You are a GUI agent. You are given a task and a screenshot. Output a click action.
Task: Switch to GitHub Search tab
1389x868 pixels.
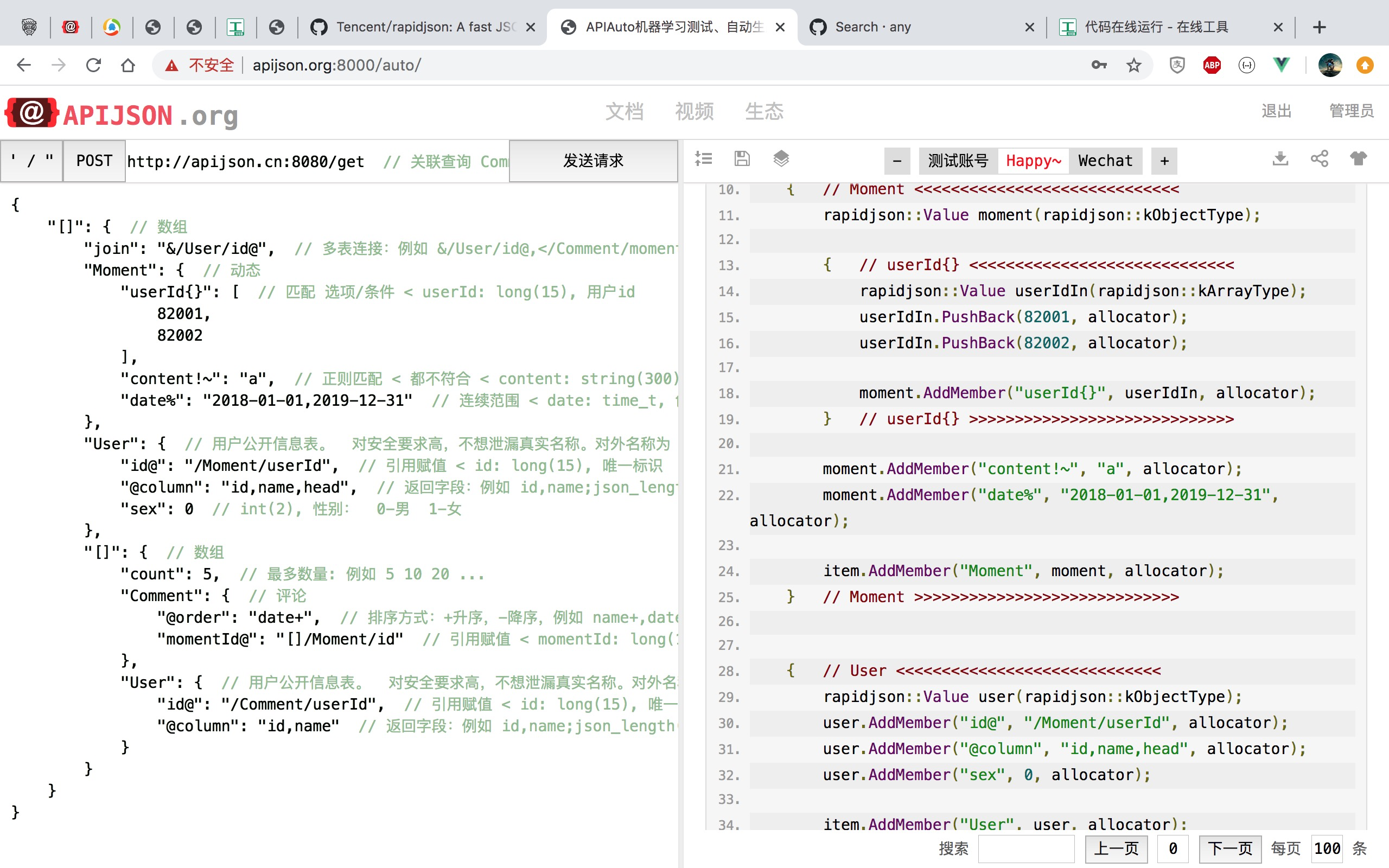pyautogui.click(x=921, y=27)
